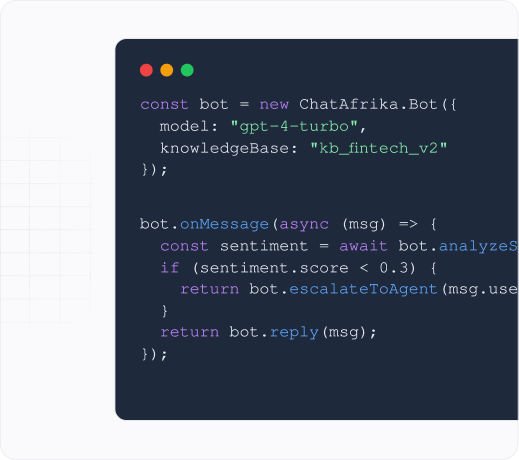Click the "onMessage" method name
This screenshot has width=519, height=460.
tap(224, 224)
